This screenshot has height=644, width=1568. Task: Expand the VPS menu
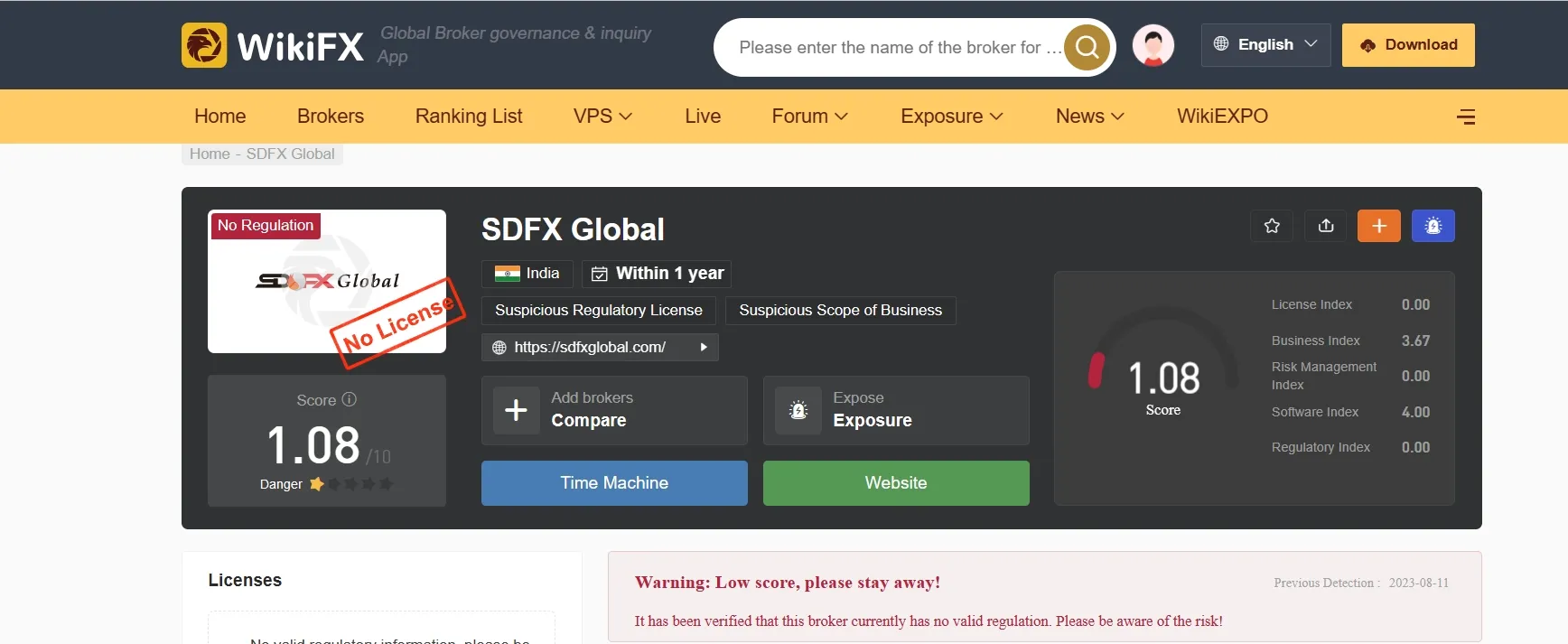602,117
